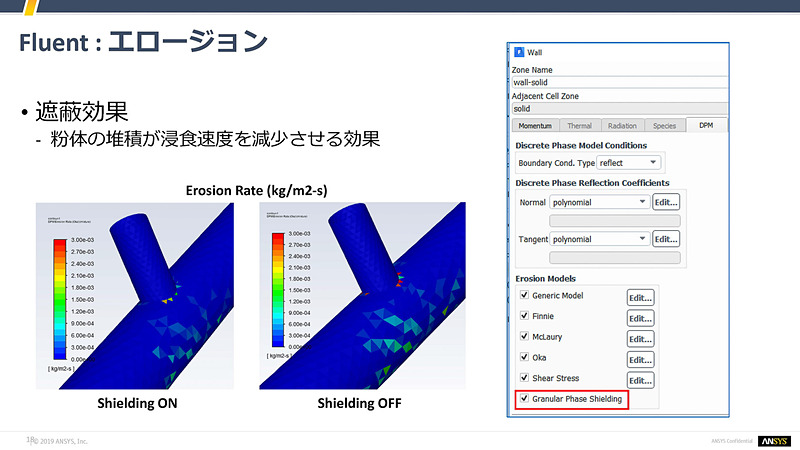Toggle the Finnie erosion model checkbox
Image resolution: width=800 pixels, height=450 pixels.
pos(524,315)
